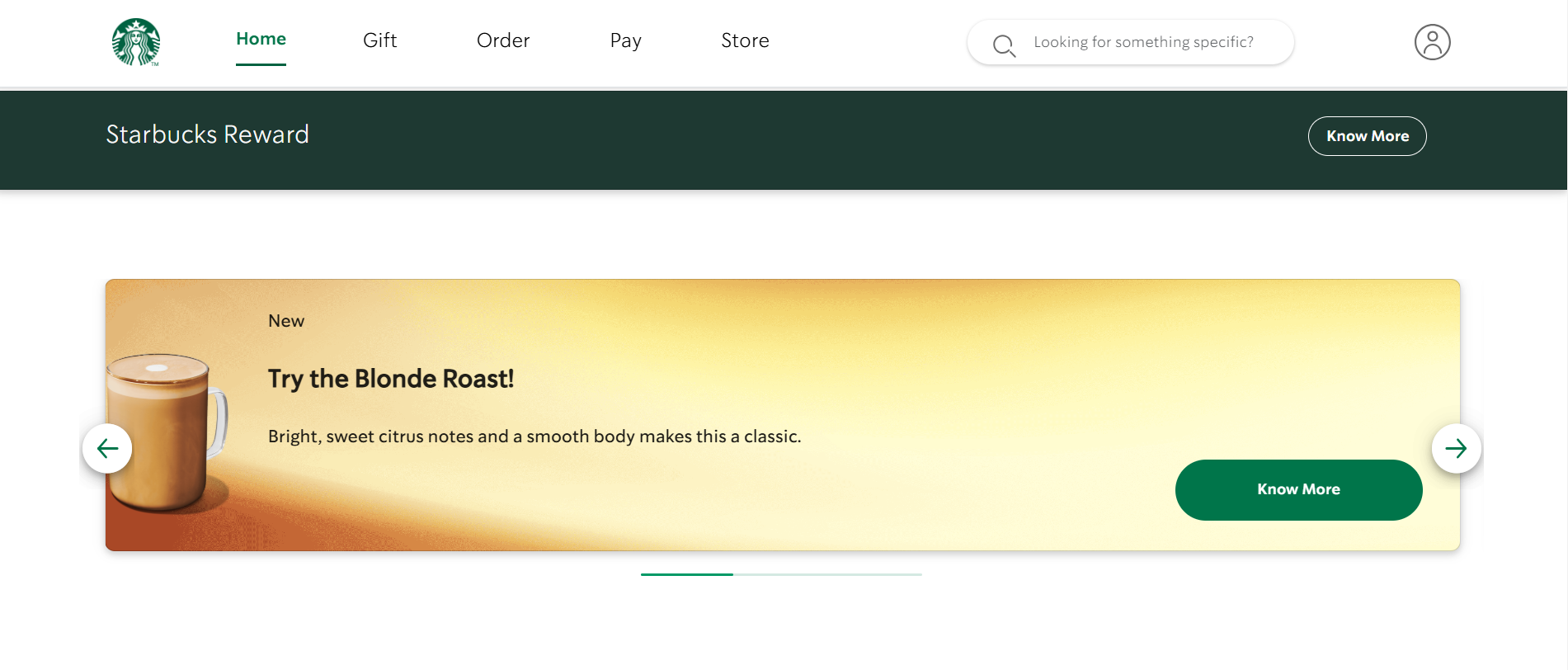The height and width of the screenshot is (670, 1568).
Task: Focus the 'Looking for something specific?' search field
Action: tap(1130, 42)
